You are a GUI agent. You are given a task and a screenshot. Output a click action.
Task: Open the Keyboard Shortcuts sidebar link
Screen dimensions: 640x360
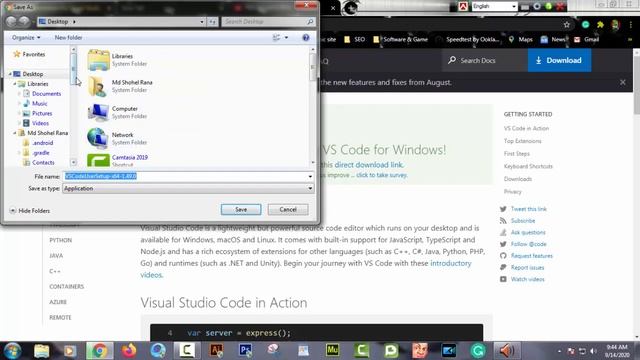tap(528, 166)
